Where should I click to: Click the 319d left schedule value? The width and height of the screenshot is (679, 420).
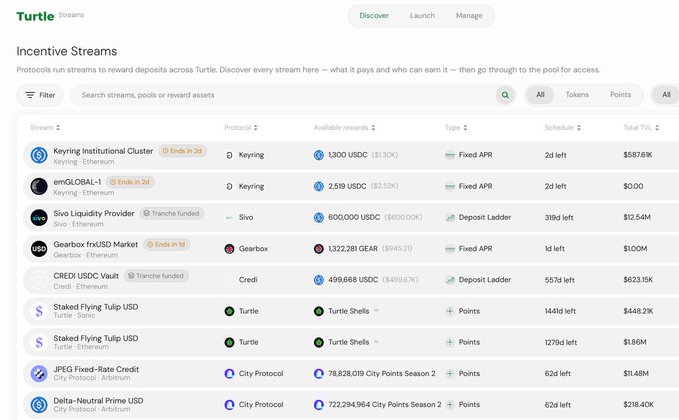pos(559,217)
